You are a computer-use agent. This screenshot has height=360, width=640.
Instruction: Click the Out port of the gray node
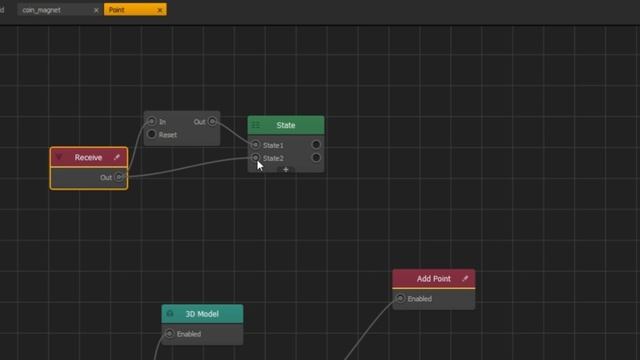tap(212, 121)
